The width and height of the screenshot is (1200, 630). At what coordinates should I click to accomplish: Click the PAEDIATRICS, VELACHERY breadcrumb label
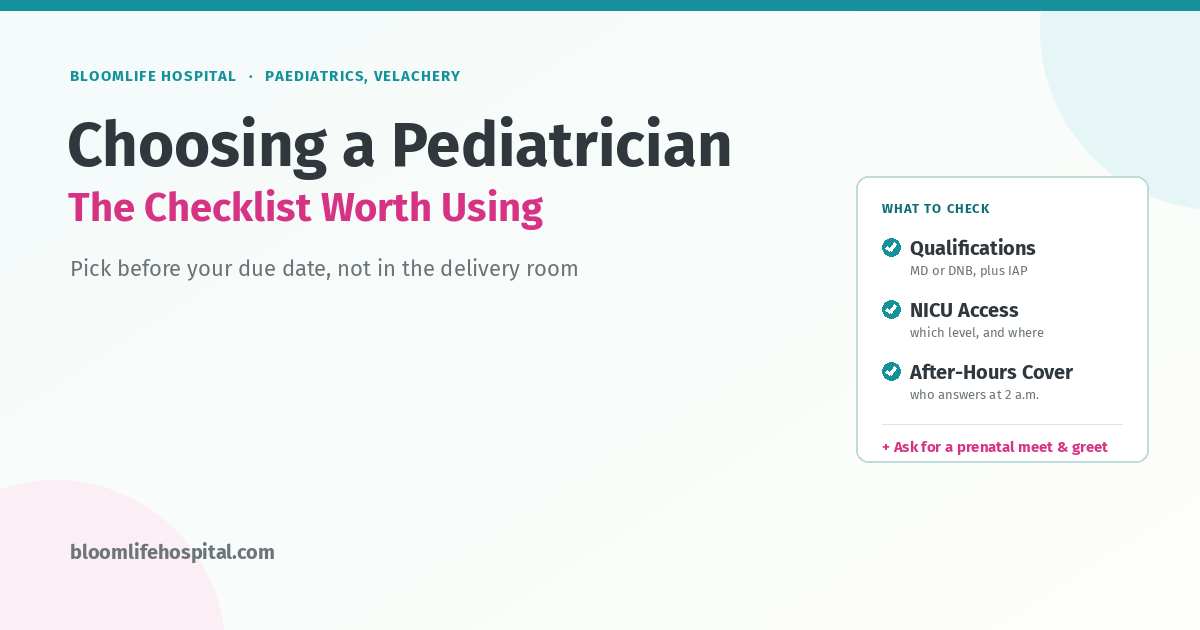tap(362, 76)
